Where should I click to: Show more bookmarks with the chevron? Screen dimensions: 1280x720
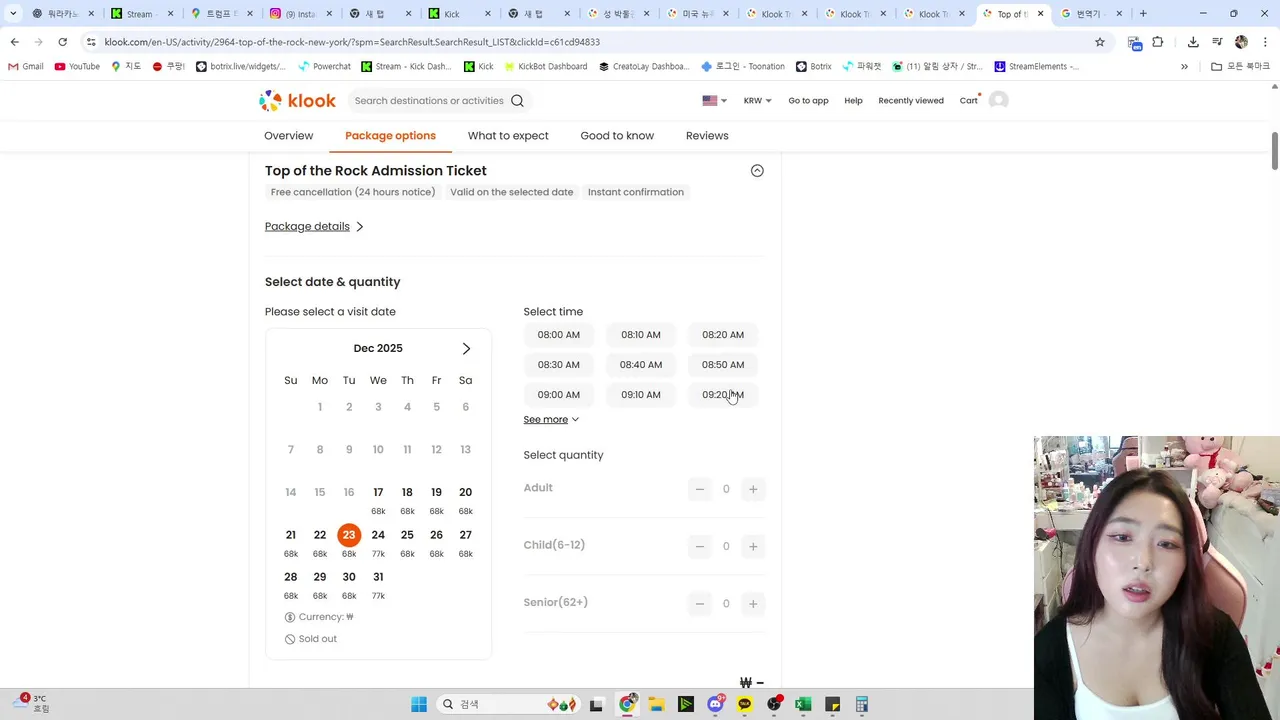click(1184, 66)
